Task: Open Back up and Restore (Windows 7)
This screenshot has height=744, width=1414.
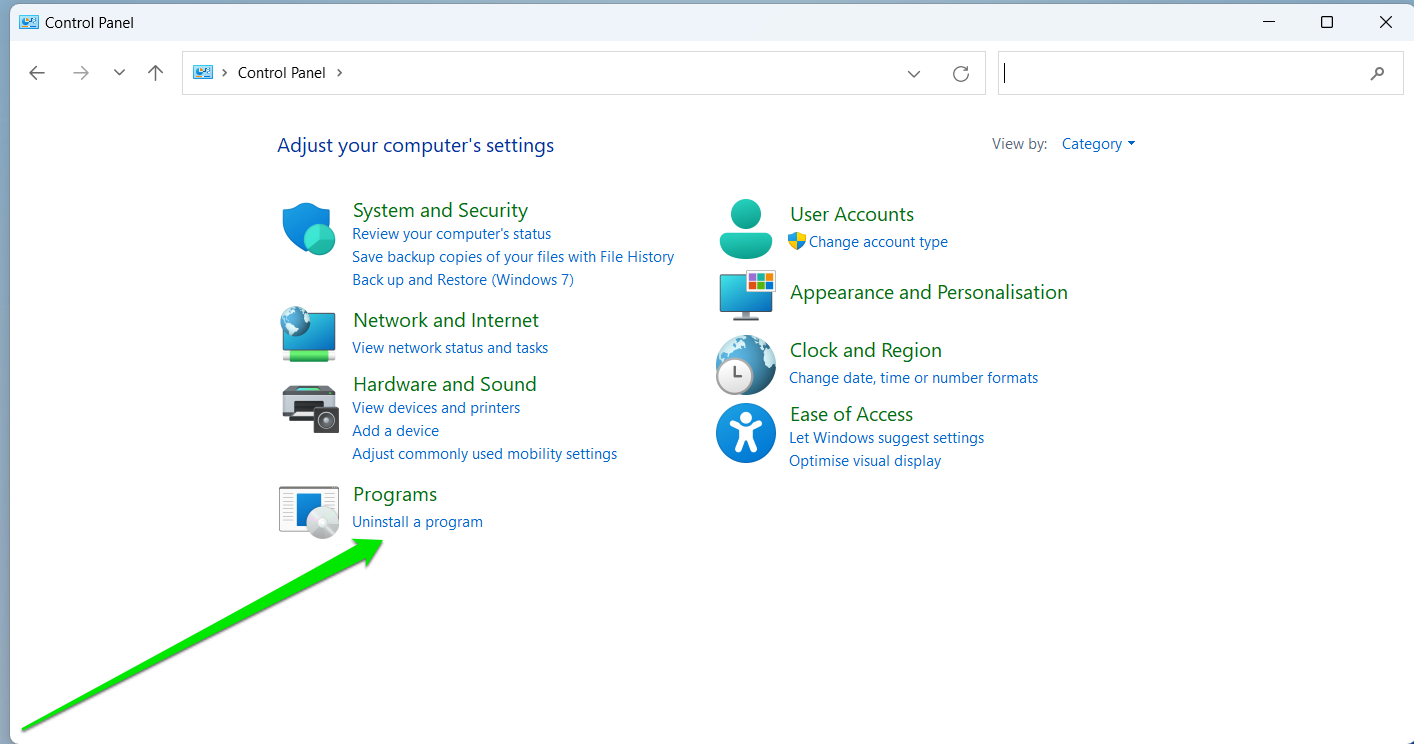Action: [x=463, y=280]
